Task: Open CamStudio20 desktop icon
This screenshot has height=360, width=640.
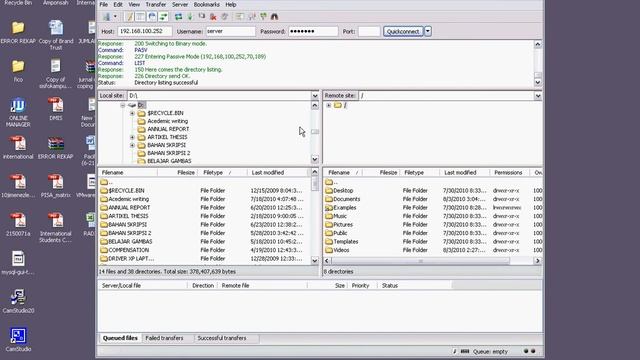Action: (18, 301)
